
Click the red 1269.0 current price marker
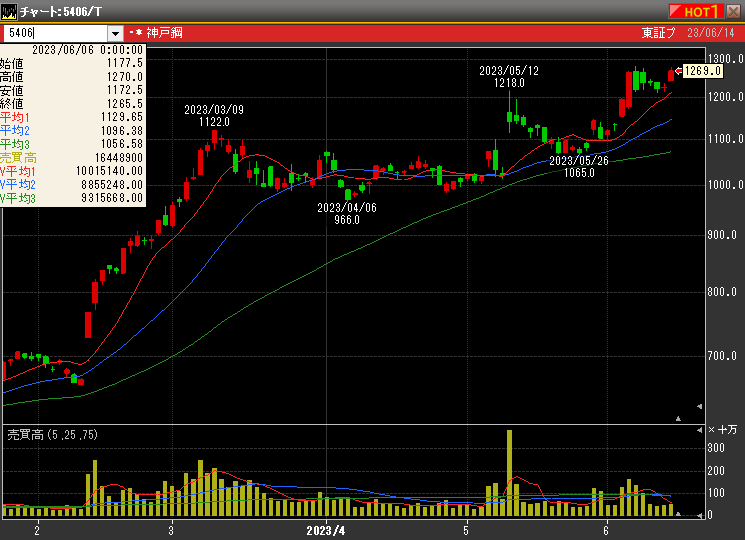700,71
